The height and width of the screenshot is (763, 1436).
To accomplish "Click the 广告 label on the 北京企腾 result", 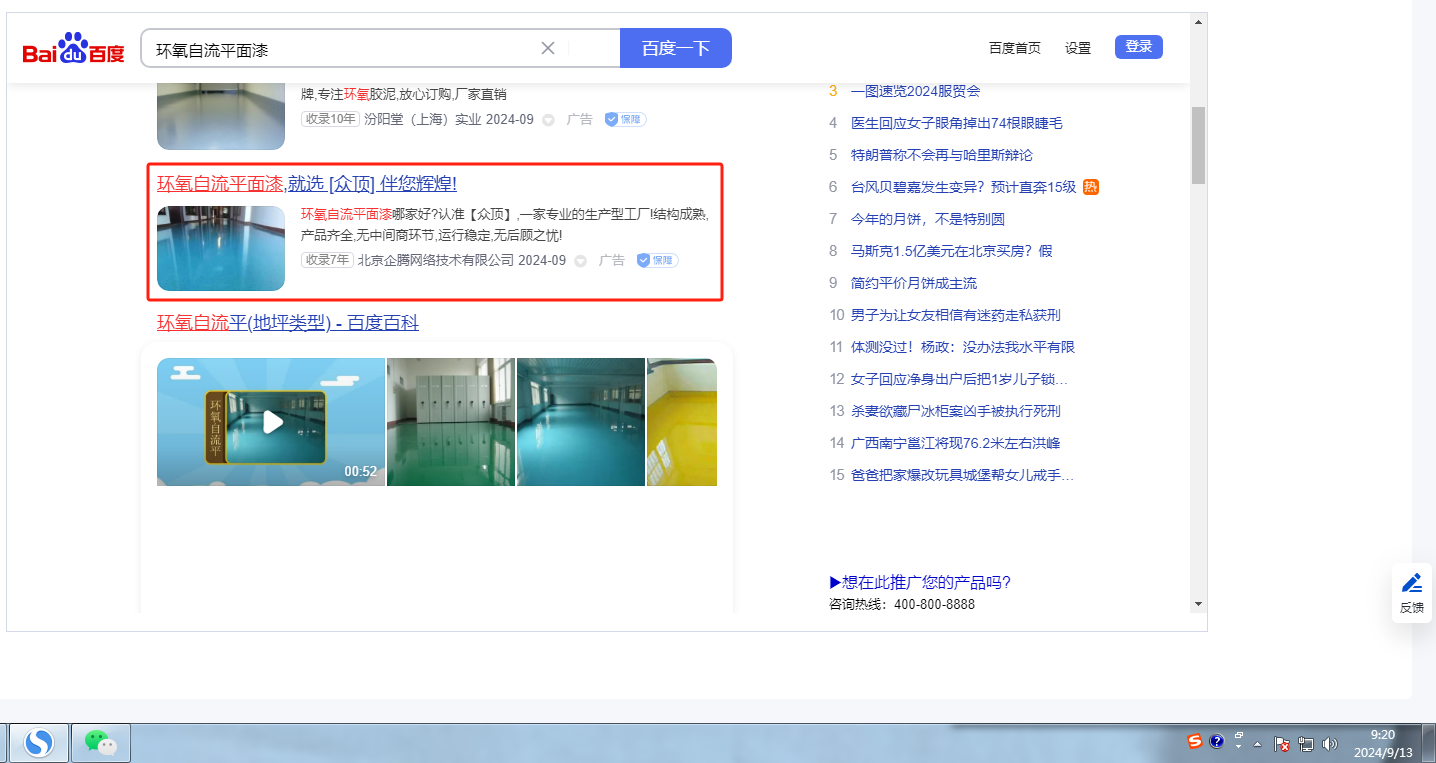I will [612, 260].
